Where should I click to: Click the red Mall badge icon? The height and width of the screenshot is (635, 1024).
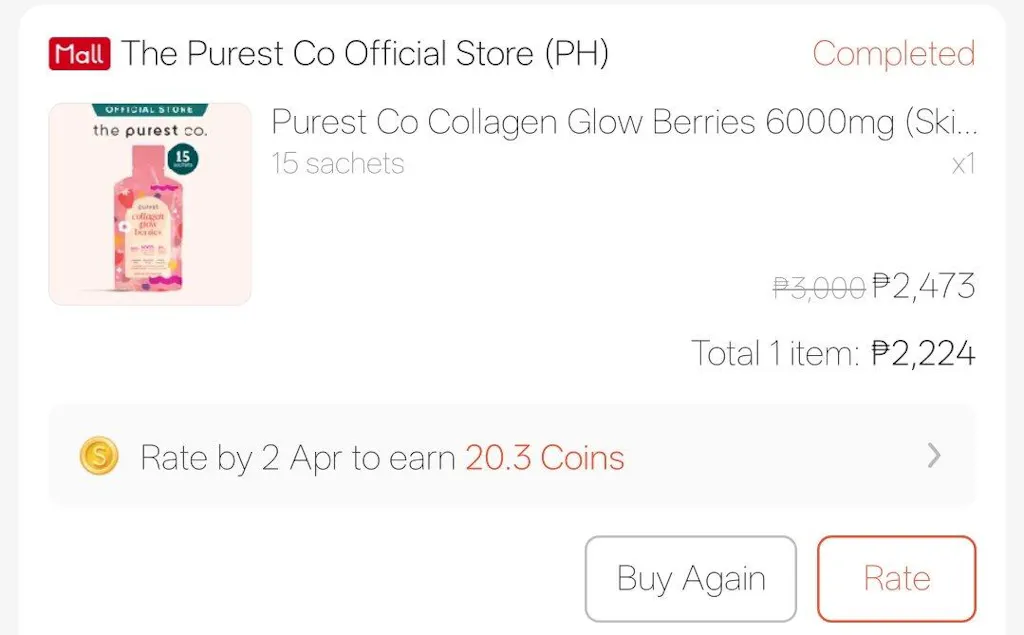[x=80, y=54]
